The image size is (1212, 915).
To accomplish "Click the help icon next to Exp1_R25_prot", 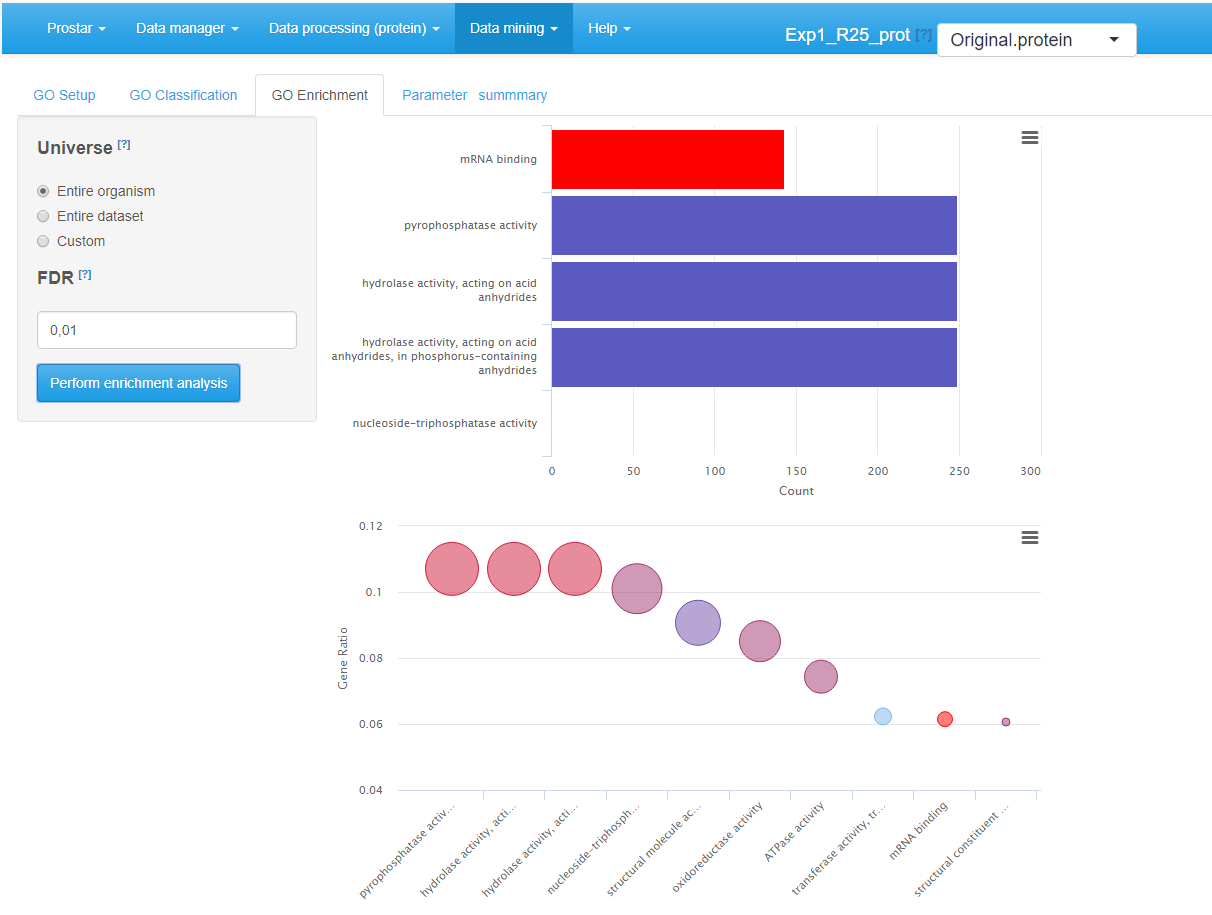I will [x=923, y=35].
